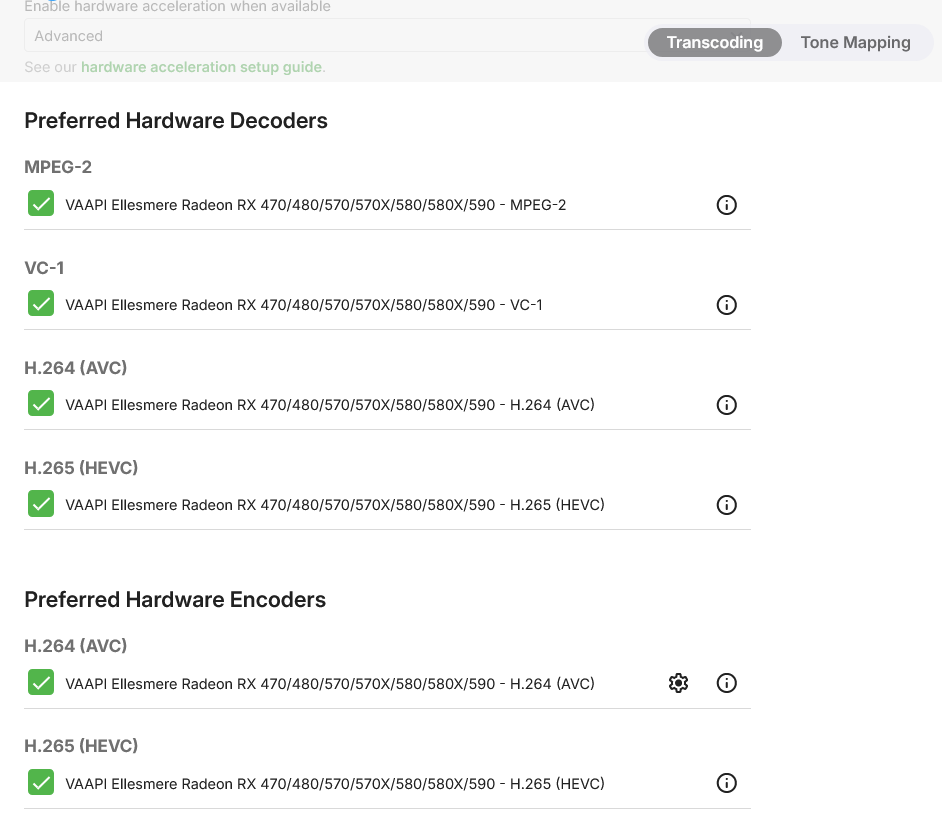Click the H.265 (HEVC) encoder device label
The image size is (942, 830).
coord(334,784)
